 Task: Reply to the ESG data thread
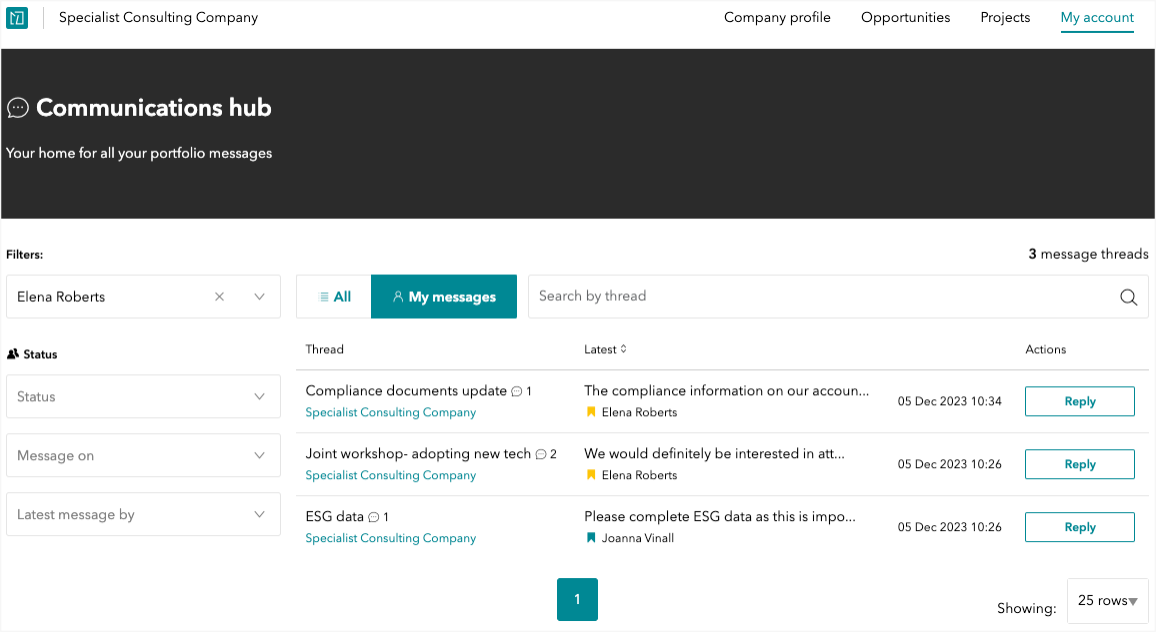tap(1079, 527)
